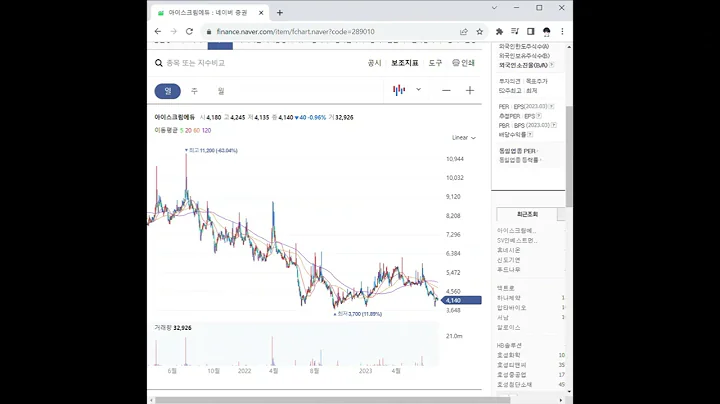720x404 pixels.
Task: Open 효성화학 stock link
Action: coord(508,355)
